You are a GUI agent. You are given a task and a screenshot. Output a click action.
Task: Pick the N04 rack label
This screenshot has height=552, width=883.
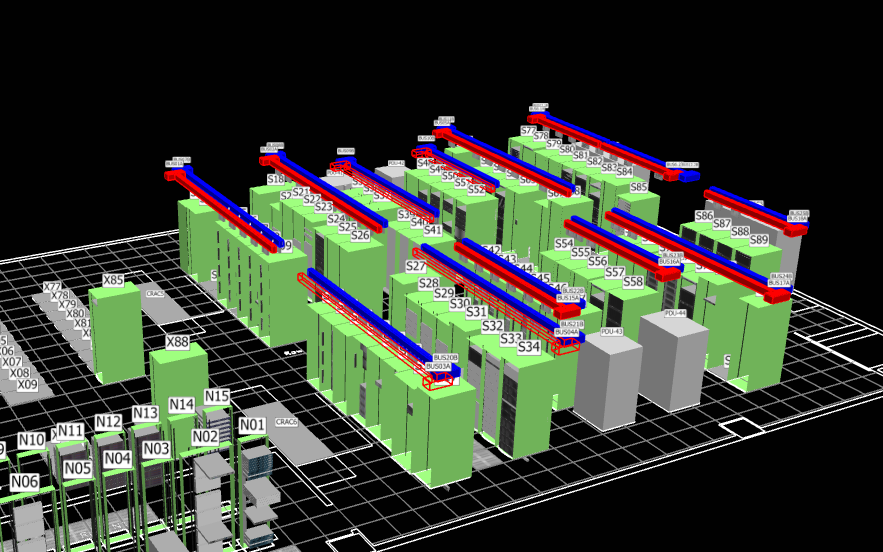(x=118, y=459)
